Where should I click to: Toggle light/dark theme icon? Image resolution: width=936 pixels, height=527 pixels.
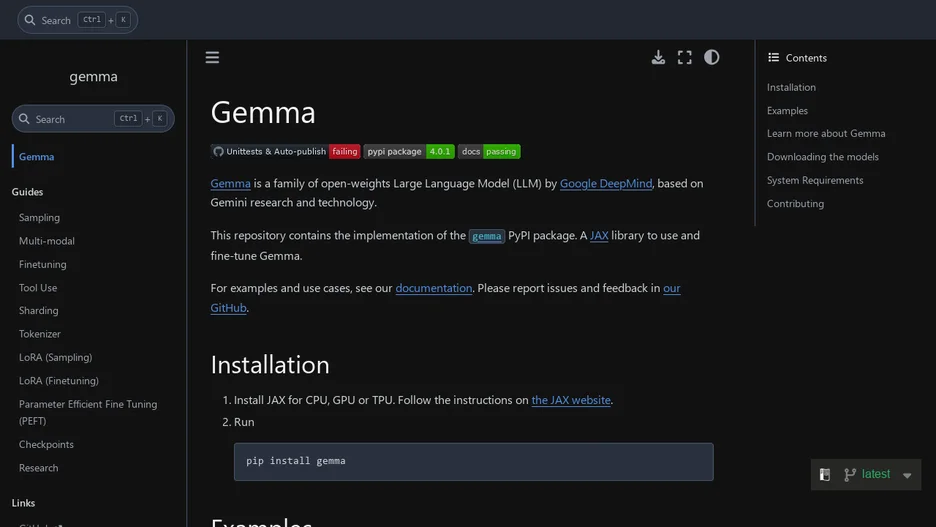[x=711, y=57]
